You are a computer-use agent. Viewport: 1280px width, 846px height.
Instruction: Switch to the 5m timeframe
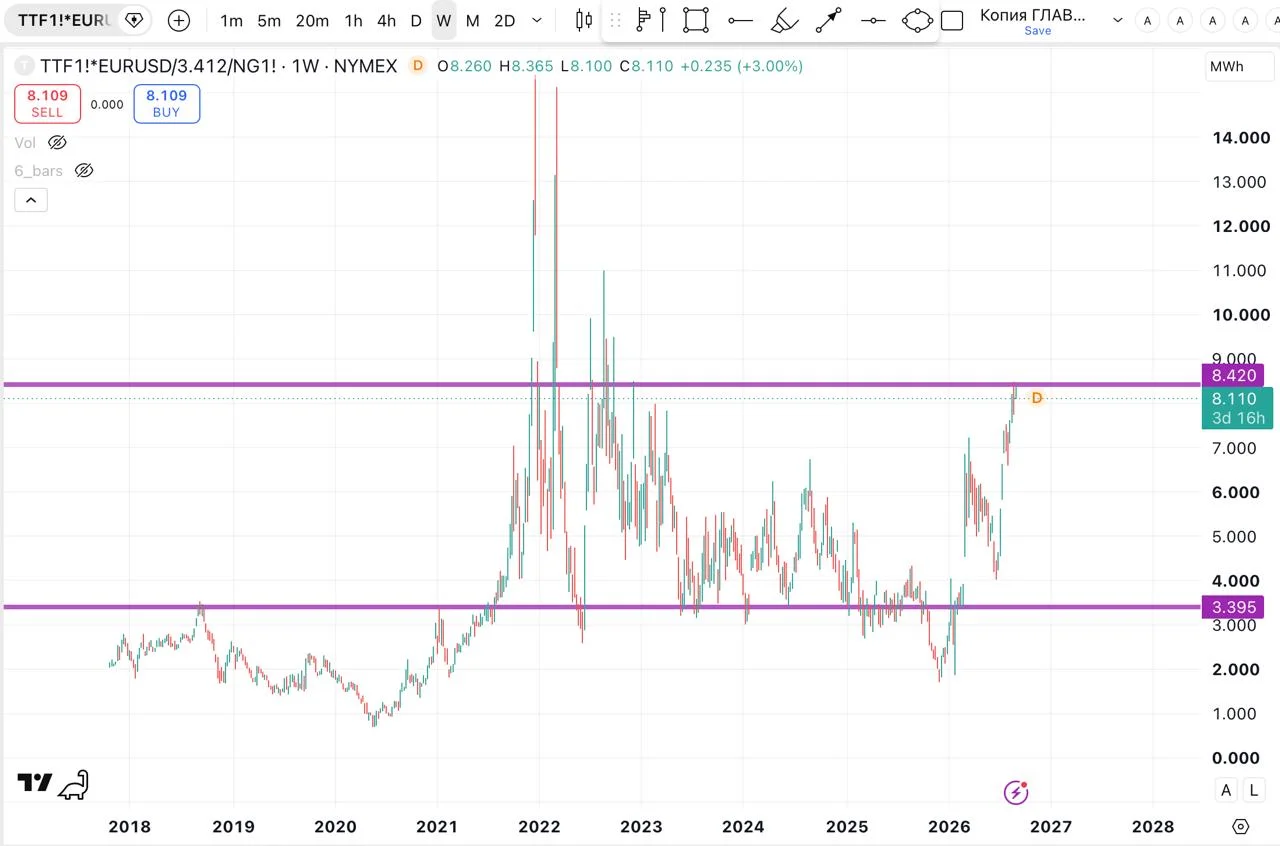coord(269,20)
